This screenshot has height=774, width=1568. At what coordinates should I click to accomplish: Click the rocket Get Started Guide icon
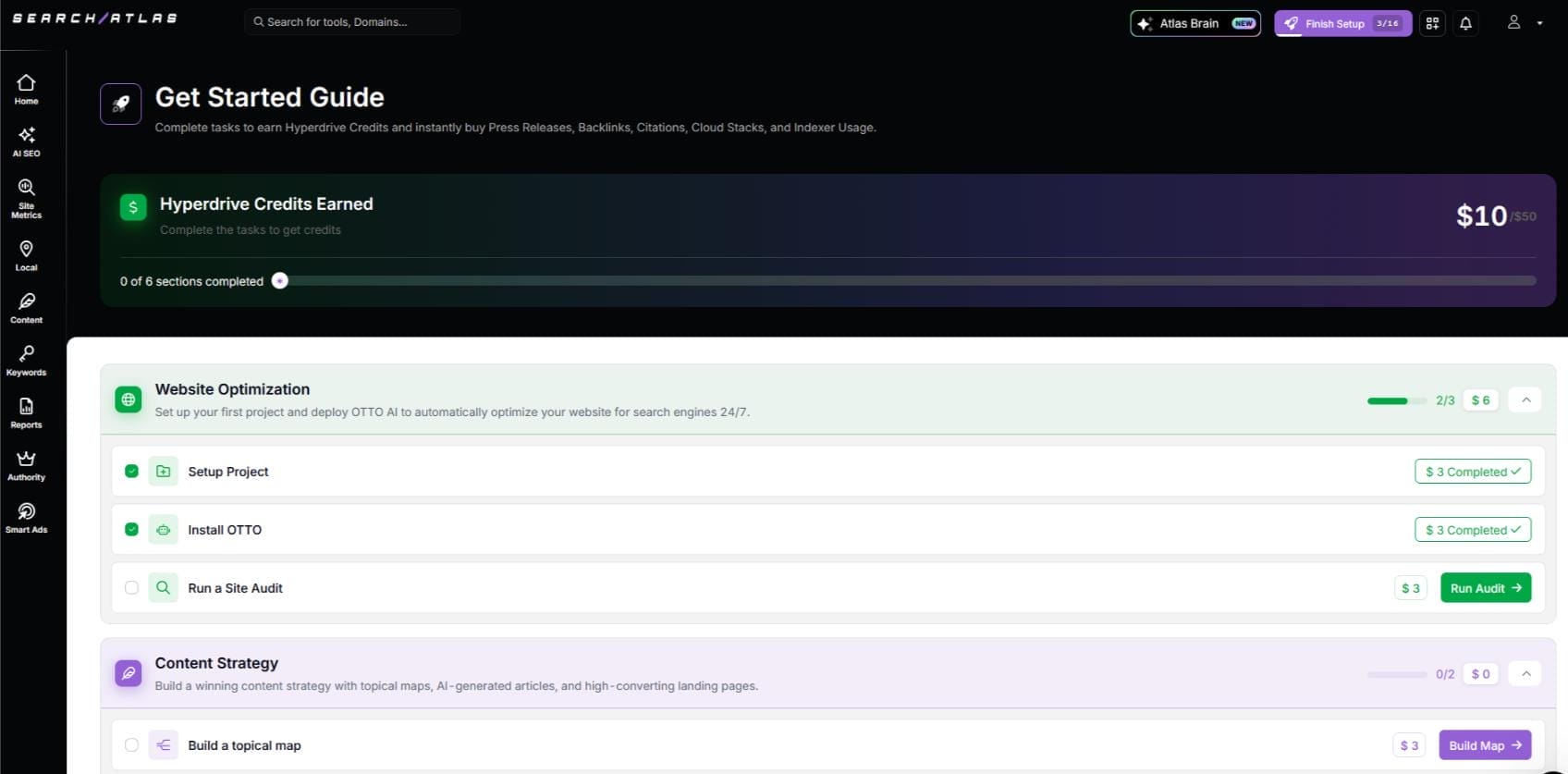coord(121,104)
